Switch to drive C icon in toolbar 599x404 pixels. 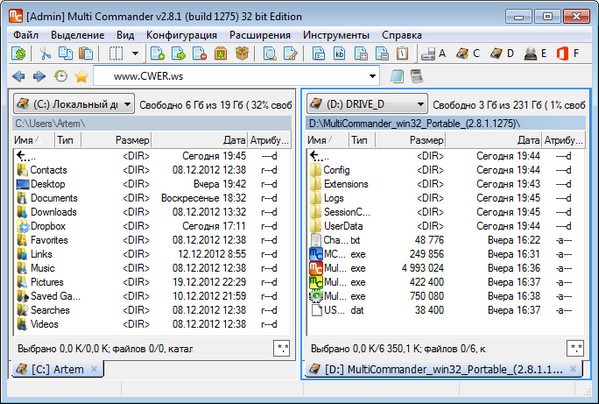point(467,53)
